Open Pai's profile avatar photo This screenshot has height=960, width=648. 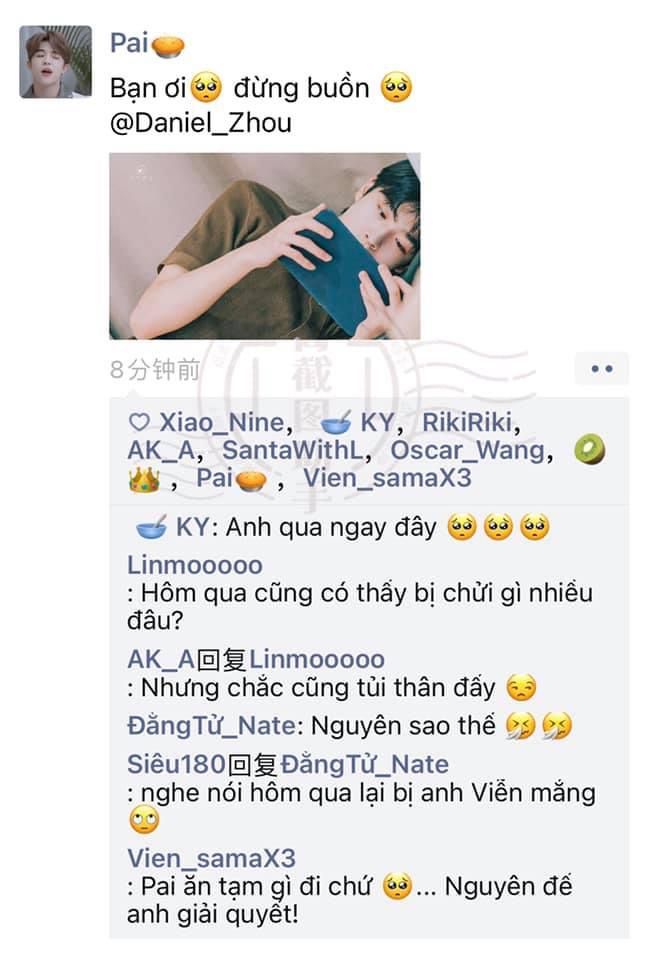(56, 62)
